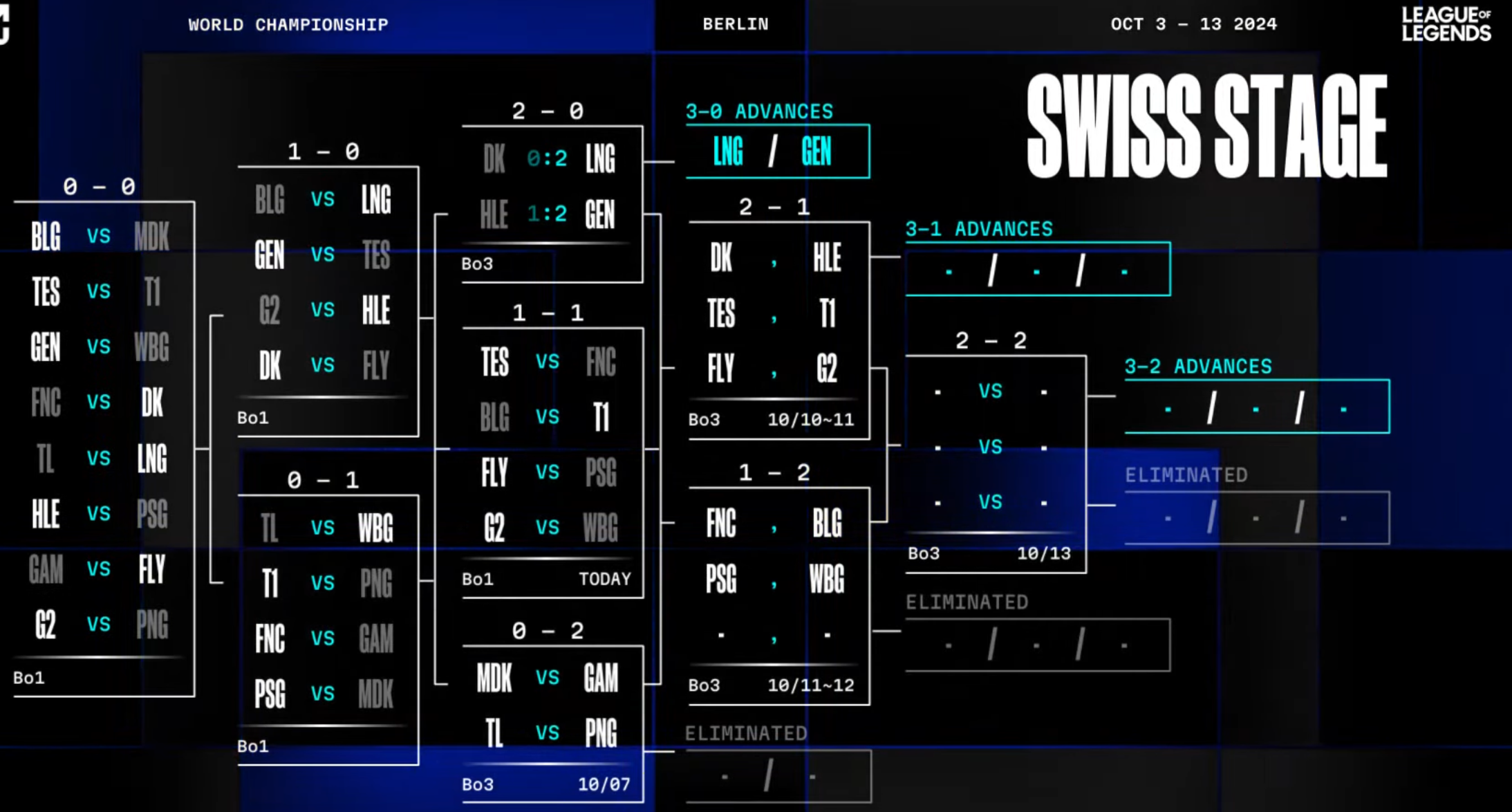Click the 3-1 ADVANCES heading

pyautogui.click(x=979, y=229)
